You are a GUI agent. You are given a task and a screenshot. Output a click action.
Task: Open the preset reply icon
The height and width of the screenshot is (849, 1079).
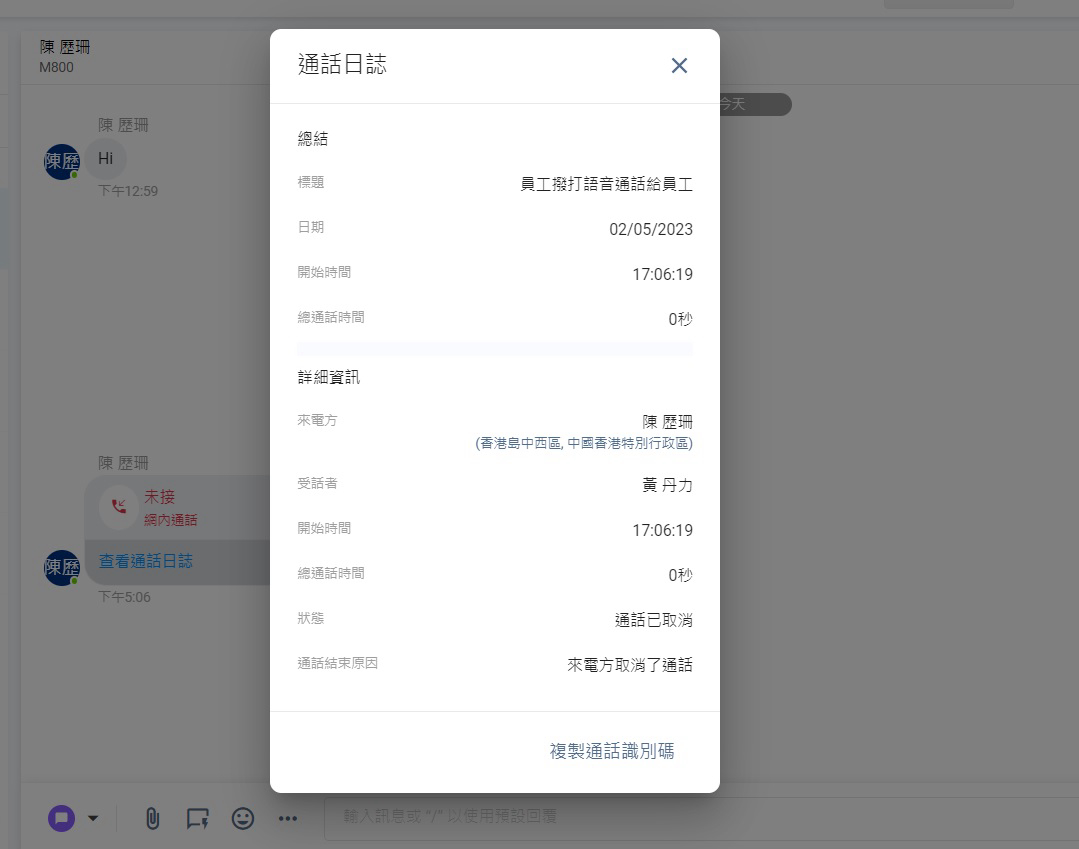click(x=197, y=818)
